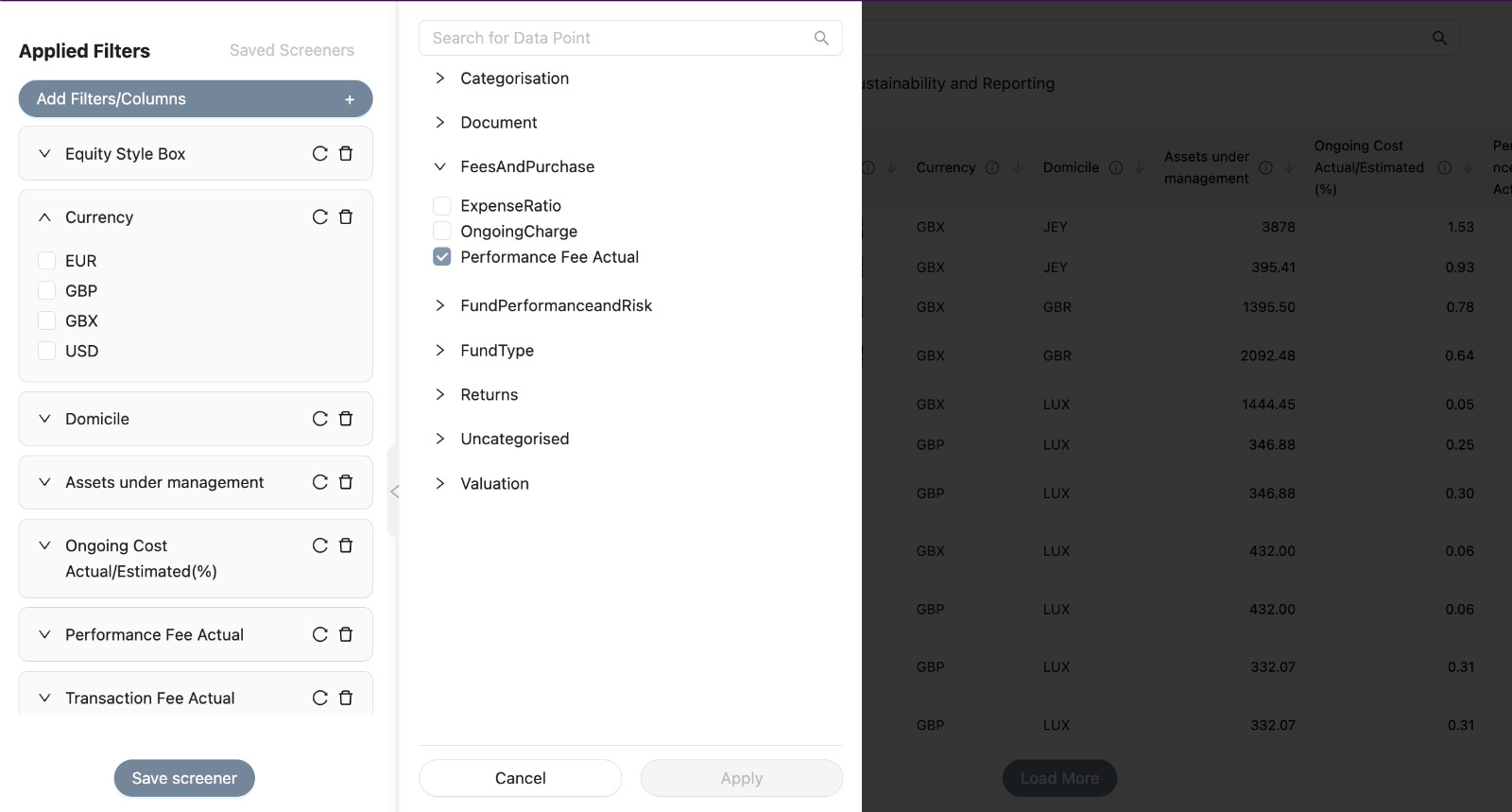Check the GBX currency checkbox
The image size is (1512, 812).
(46, 320)
